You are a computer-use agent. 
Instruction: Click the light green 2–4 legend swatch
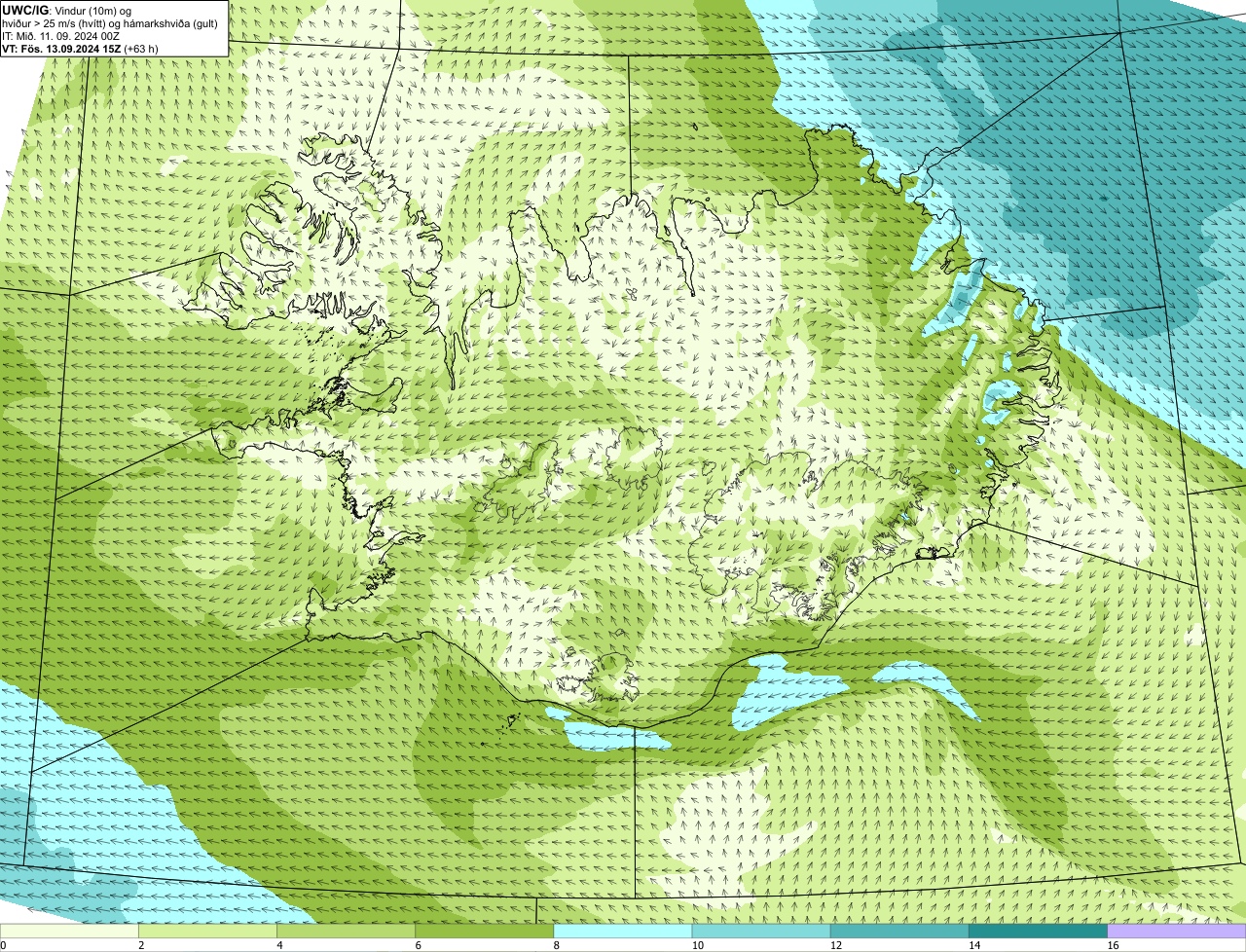pyautogui.click(x=207, y=931)
